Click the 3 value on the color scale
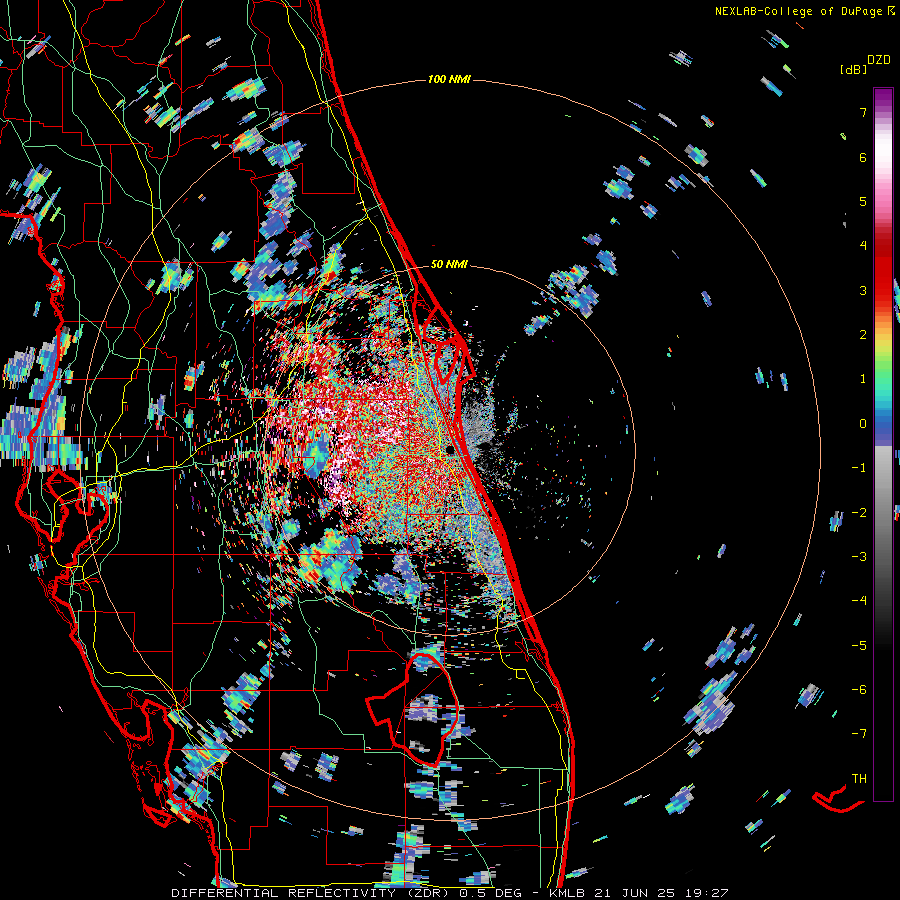Screen dimensions: 900x900 pos(863,290)
